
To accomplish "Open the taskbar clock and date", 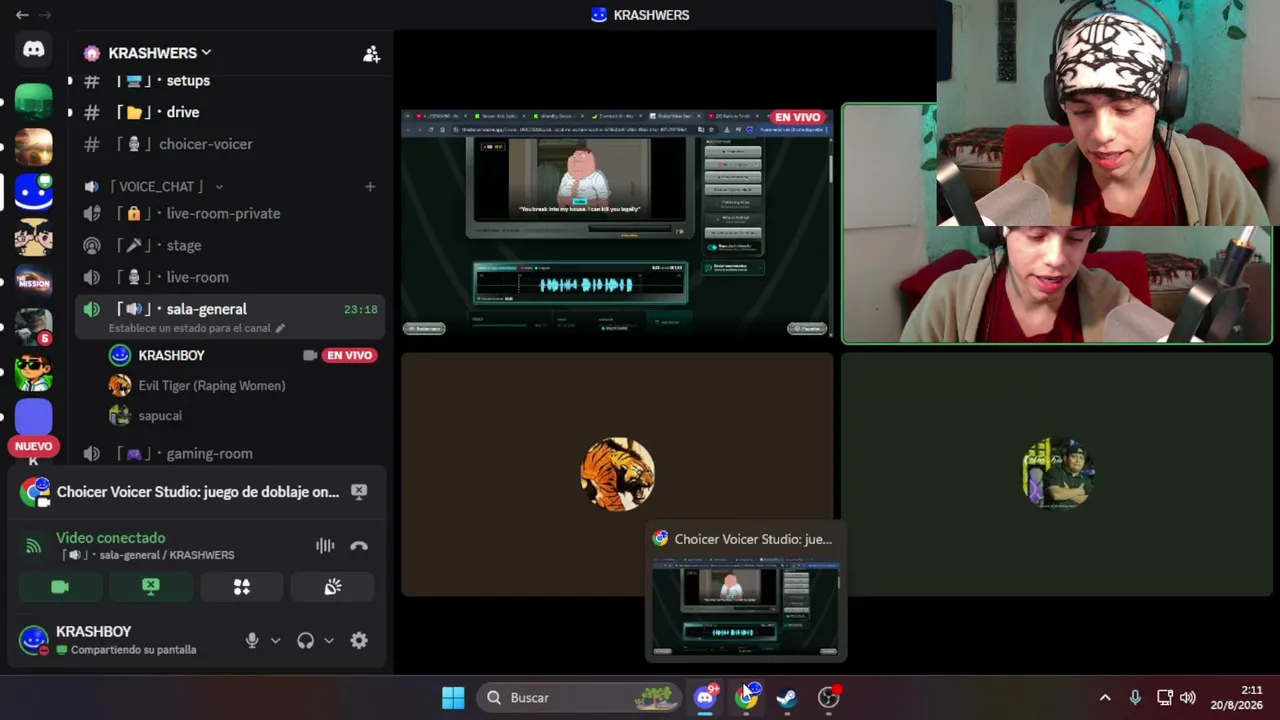I will [x=1237, y=698].
